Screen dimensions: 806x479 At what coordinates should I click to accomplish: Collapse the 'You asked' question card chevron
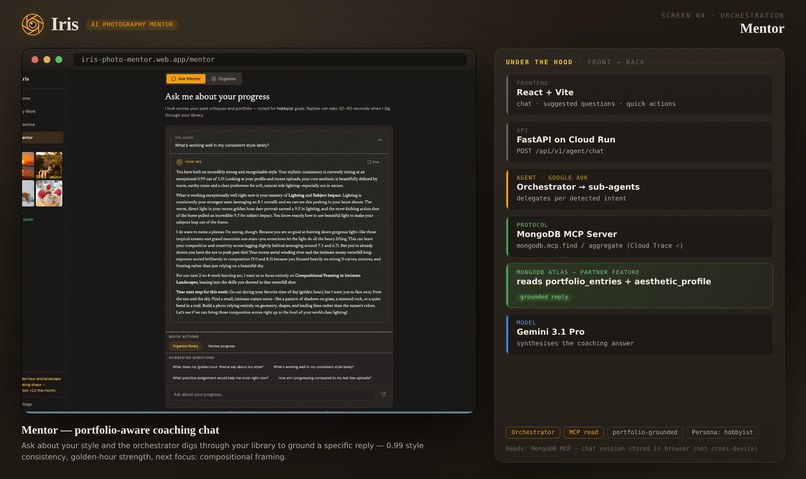pos(380,140)
